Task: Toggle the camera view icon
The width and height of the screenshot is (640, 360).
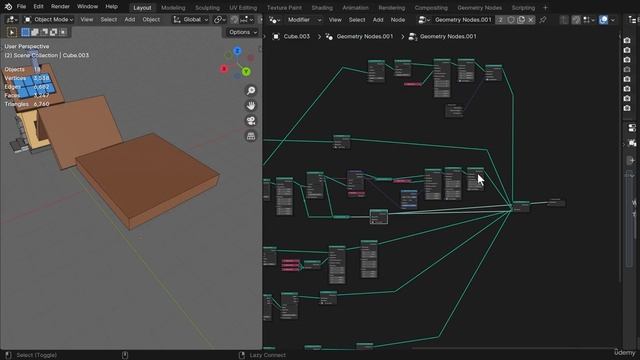Action: (x=251, y=120)
